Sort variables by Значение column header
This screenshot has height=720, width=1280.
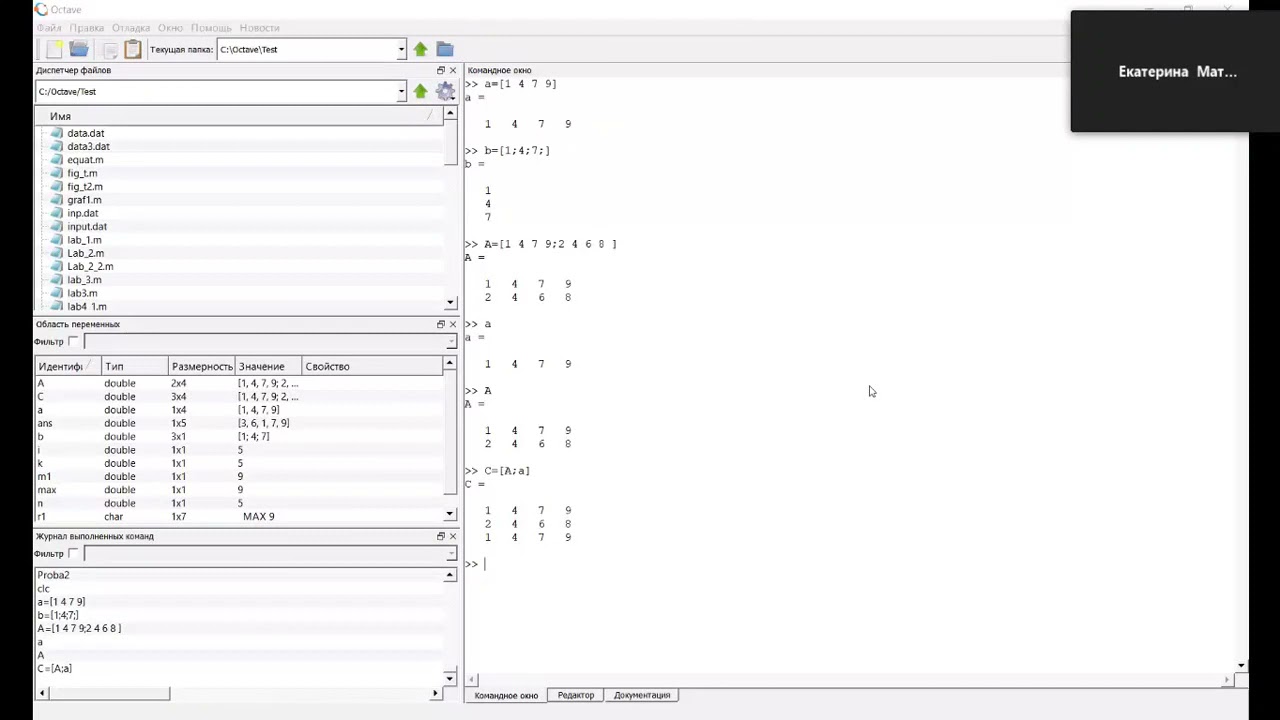[267, 366]
